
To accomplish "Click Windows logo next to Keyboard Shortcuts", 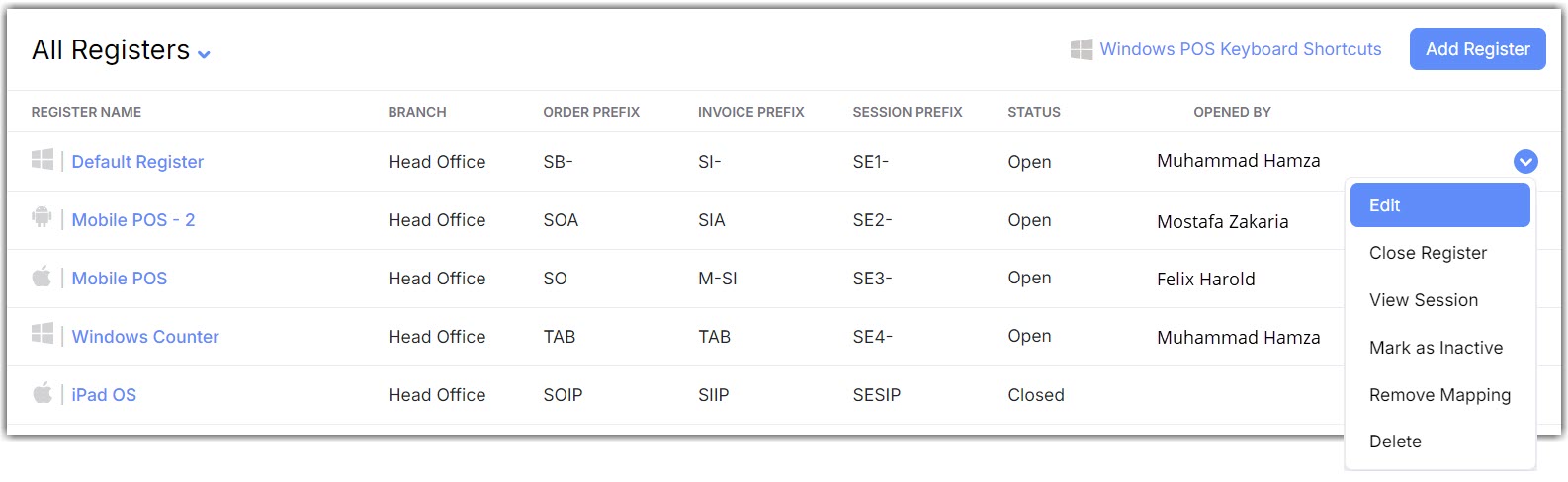I will 1082,49.
